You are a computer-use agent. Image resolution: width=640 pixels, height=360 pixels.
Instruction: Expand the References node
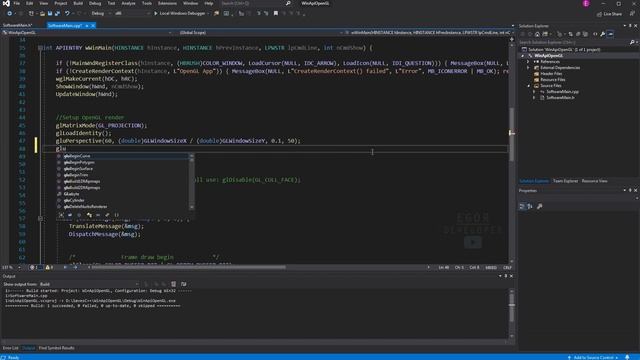point(528,62)
